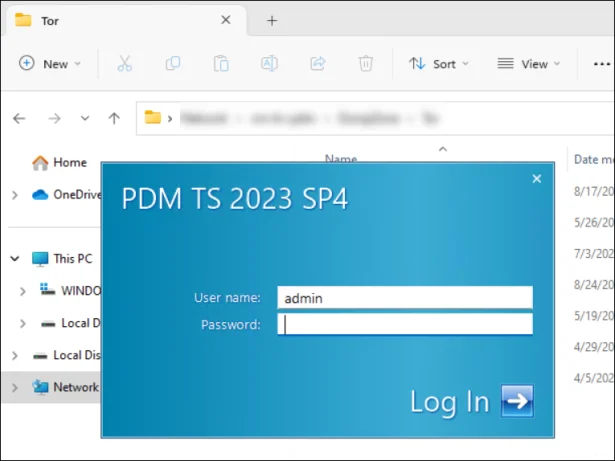Click the Rename icon in toolbar
This screenshot has height=461, width=615.
point(269,63)
